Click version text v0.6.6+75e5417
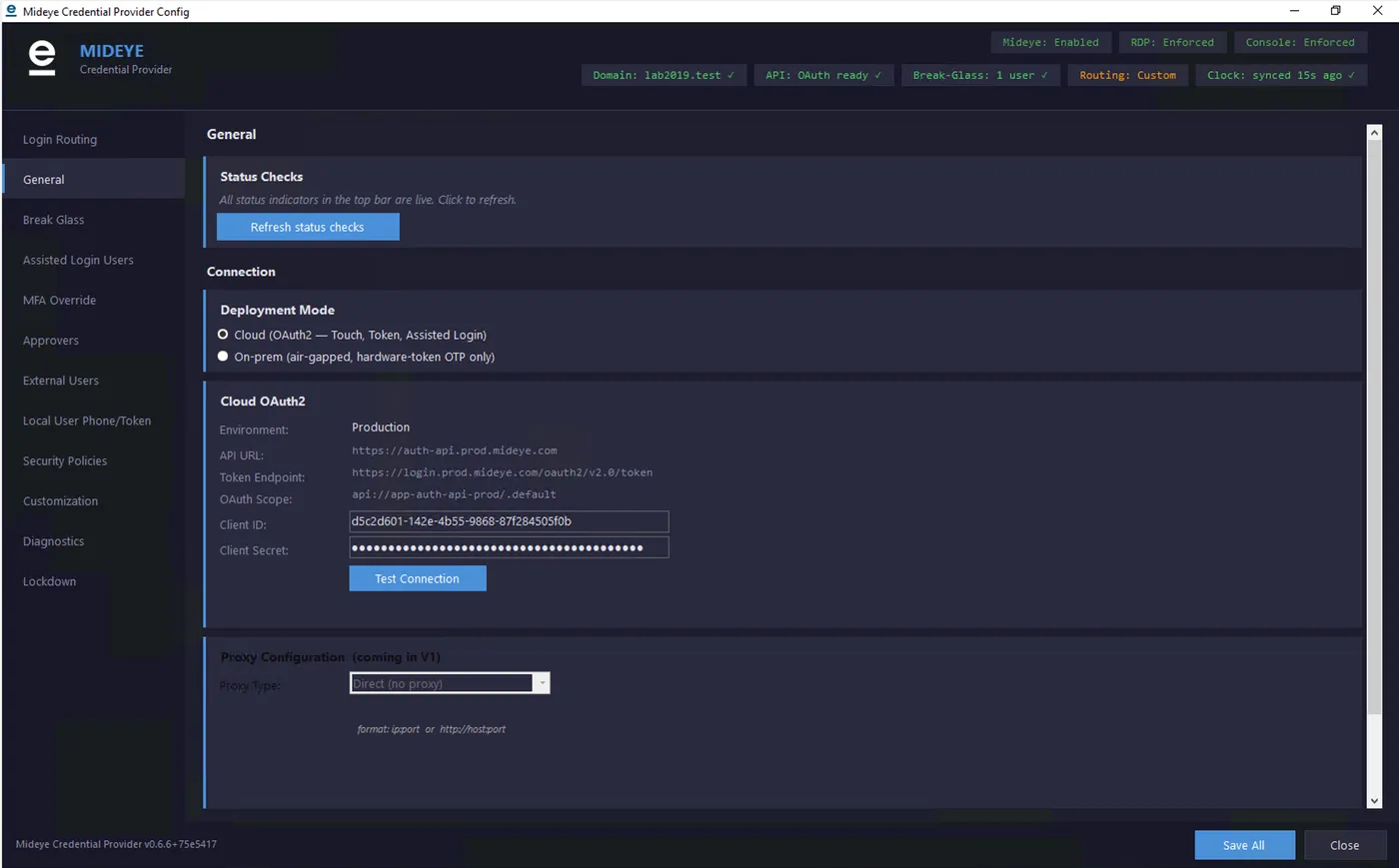The image size is (1399, 868). 116,844
